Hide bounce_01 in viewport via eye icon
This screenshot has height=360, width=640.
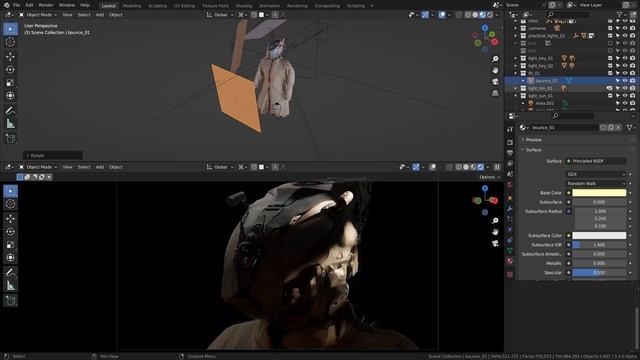pyautogui.click(x=625, y=81)
